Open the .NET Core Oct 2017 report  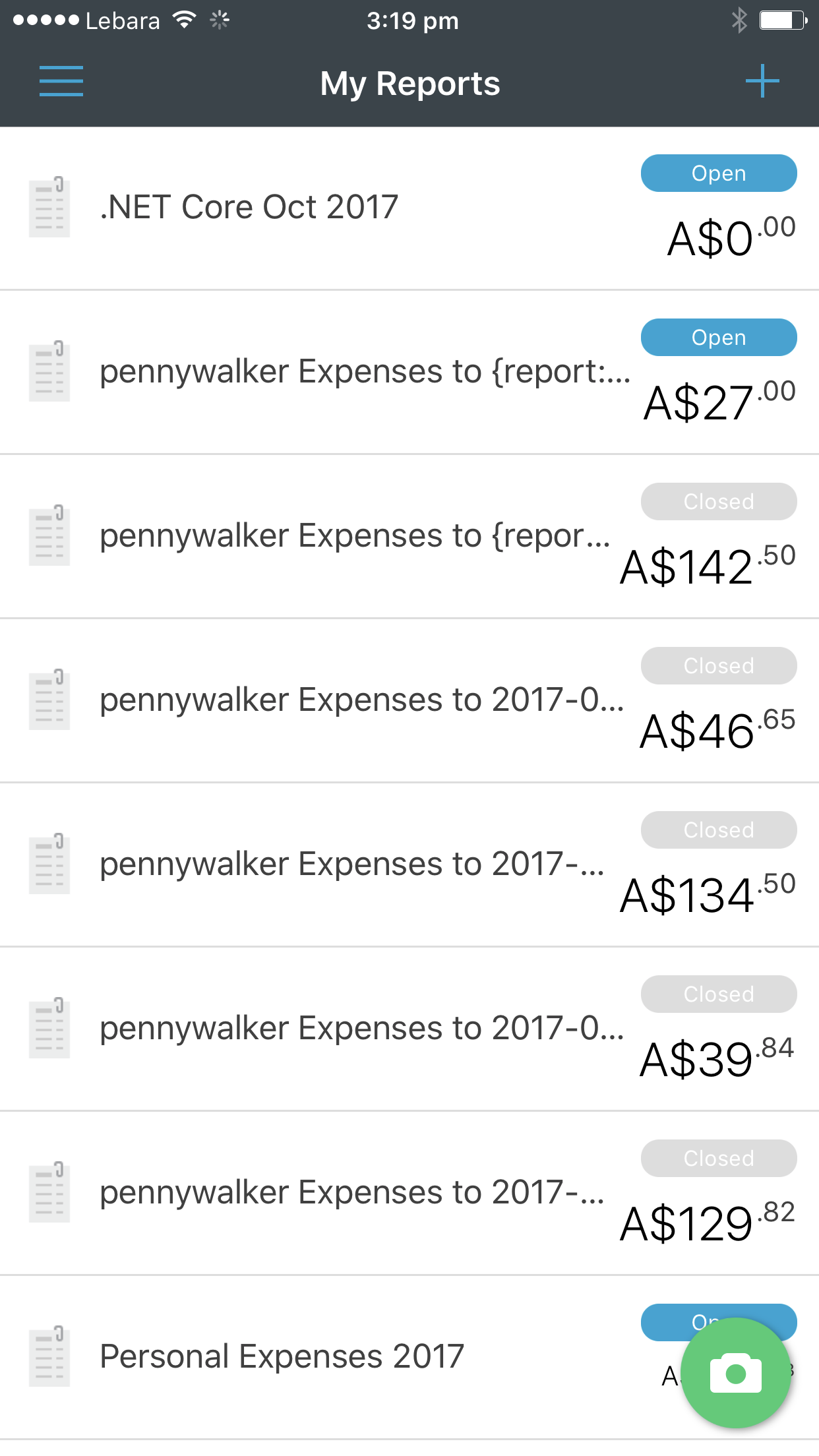(x=249, y=207)
